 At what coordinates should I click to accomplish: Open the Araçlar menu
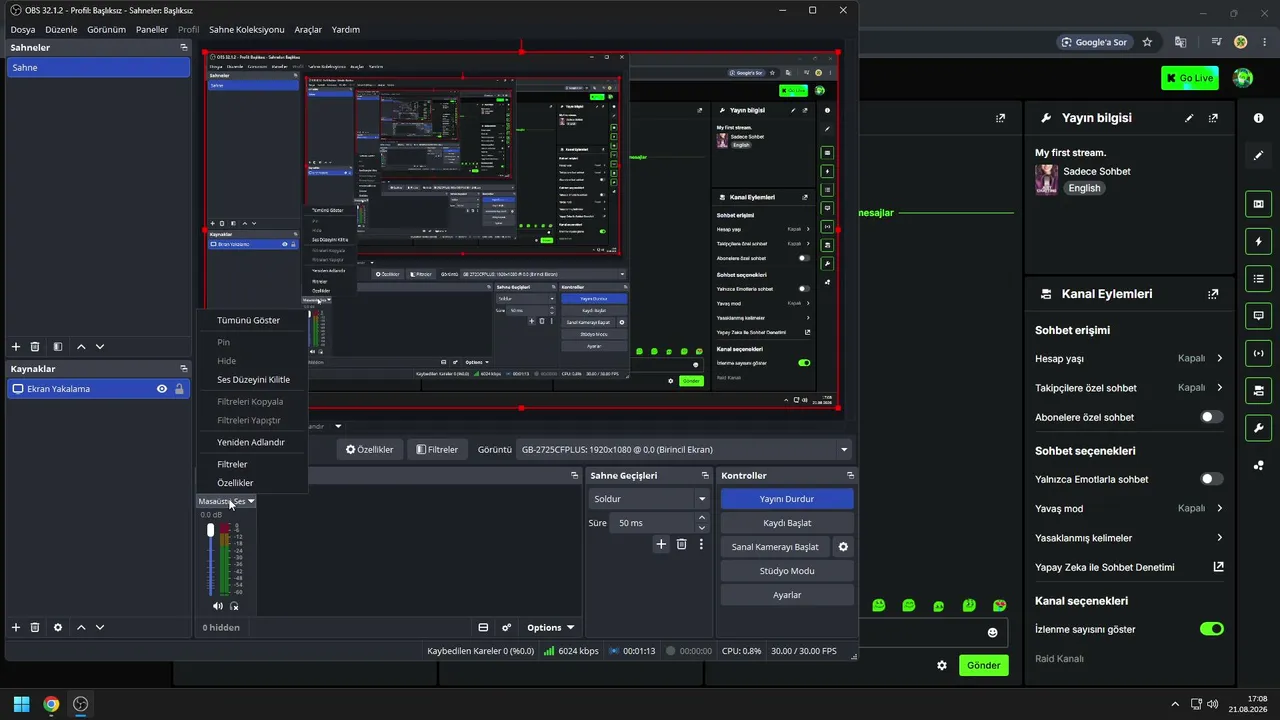coord(308,30)
